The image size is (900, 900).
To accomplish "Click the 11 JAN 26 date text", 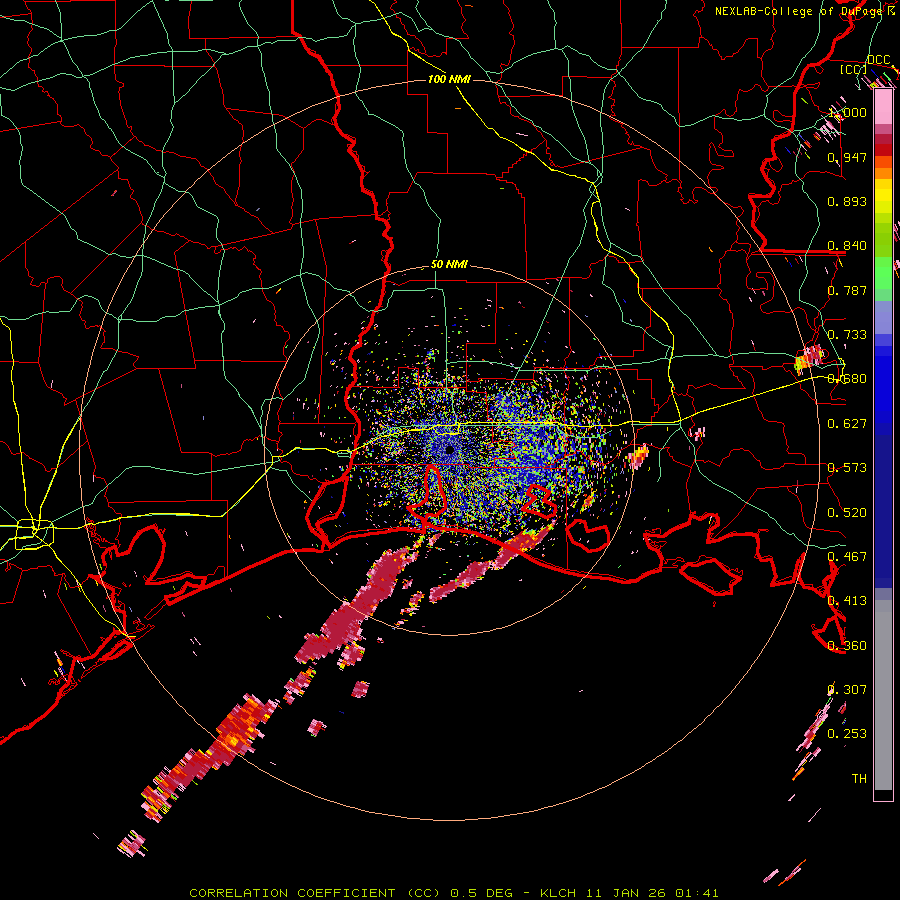I will pyautogui.click(x=625, y=893).
